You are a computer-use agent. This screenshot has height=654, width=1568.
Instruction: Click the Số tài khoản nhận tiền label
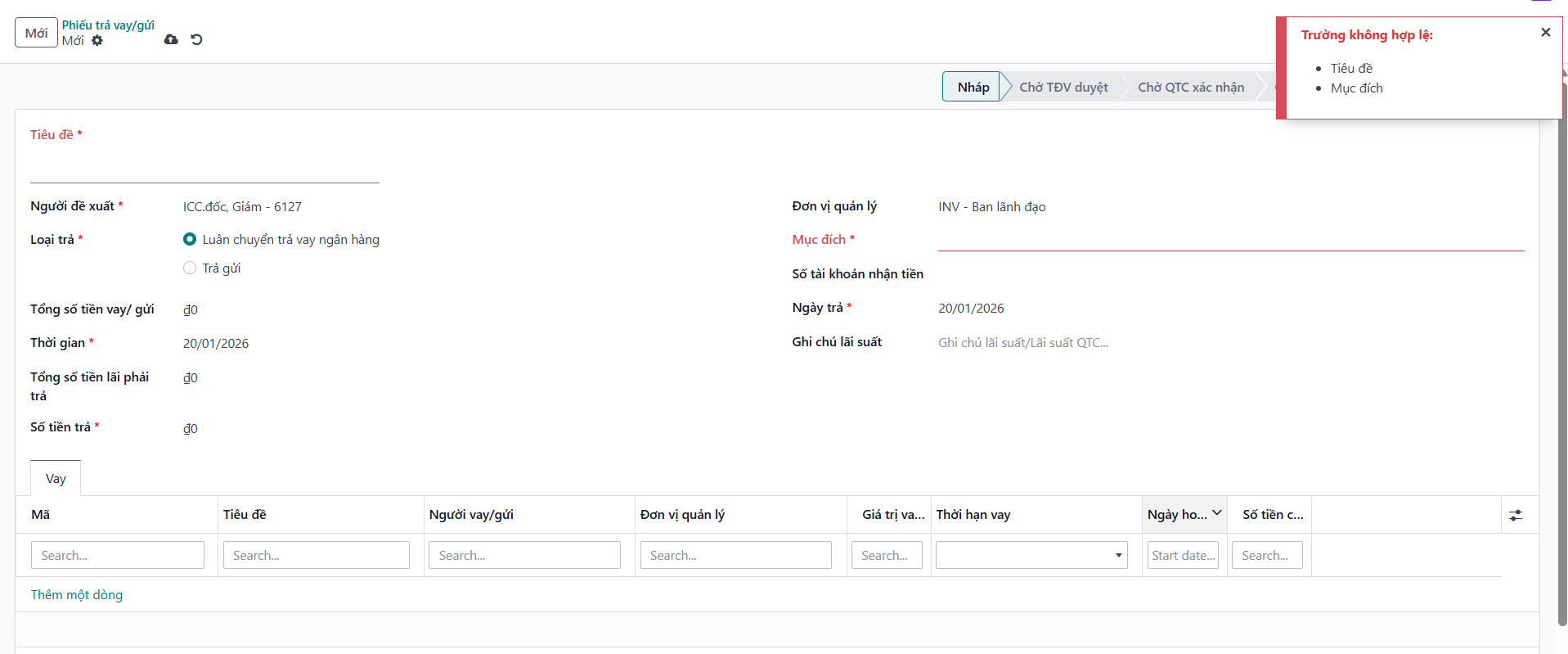pyautogui.click(x=857, y=274)
